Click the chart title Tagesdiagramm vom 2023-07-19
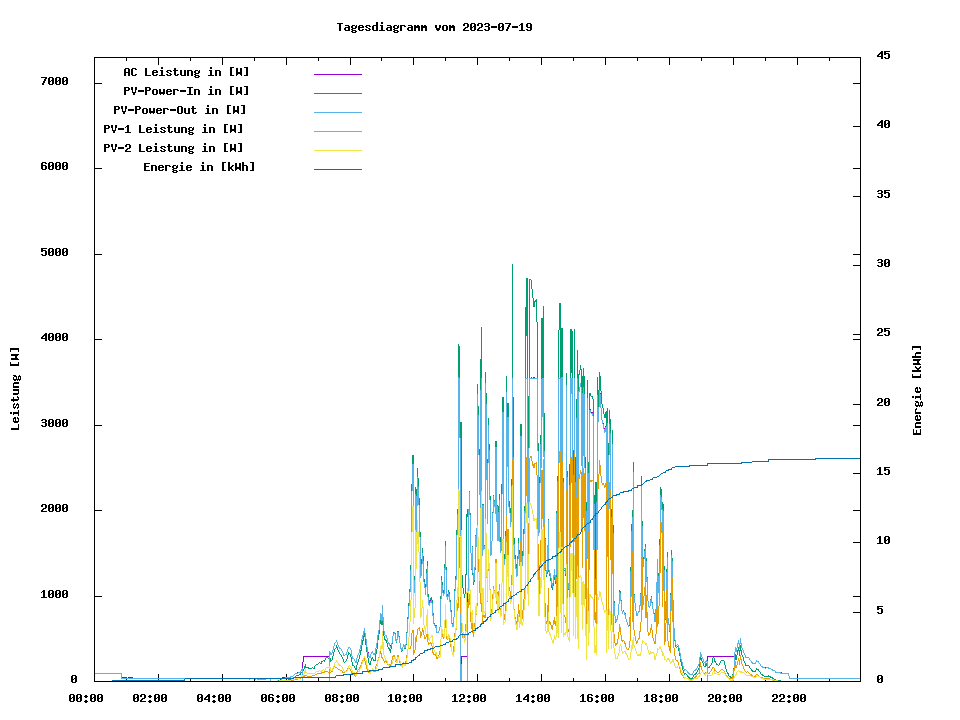The image size is (960, 720). (x=434, y=27)
